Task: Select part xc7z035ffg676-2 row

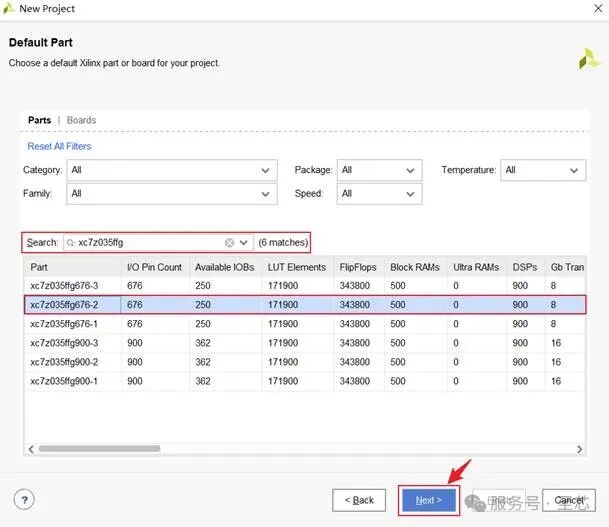Action: [70, 305]
